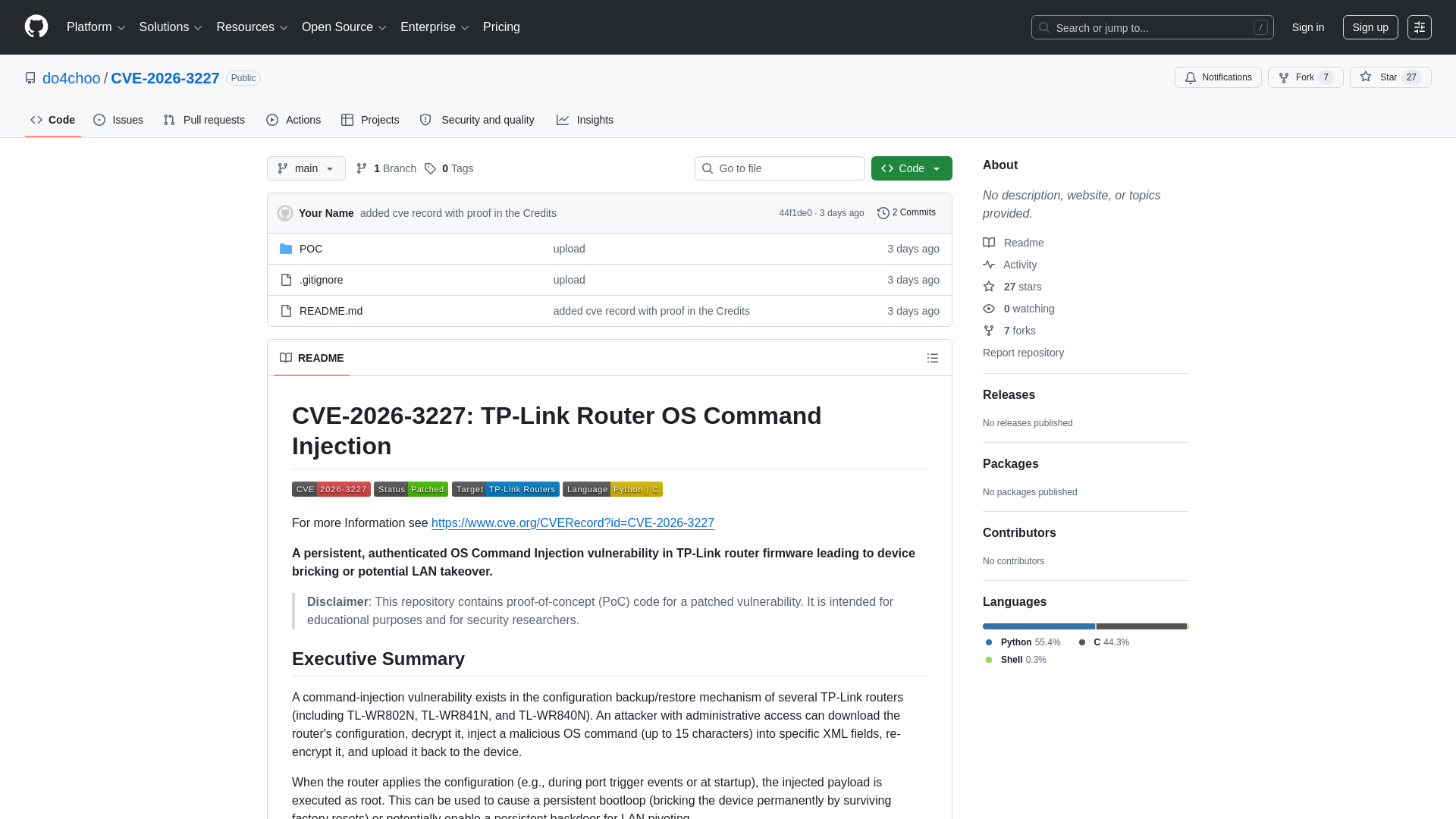Open the header settings icon beside Sign up
The height and width of the screenshot is (819, 1456).
1420,27
